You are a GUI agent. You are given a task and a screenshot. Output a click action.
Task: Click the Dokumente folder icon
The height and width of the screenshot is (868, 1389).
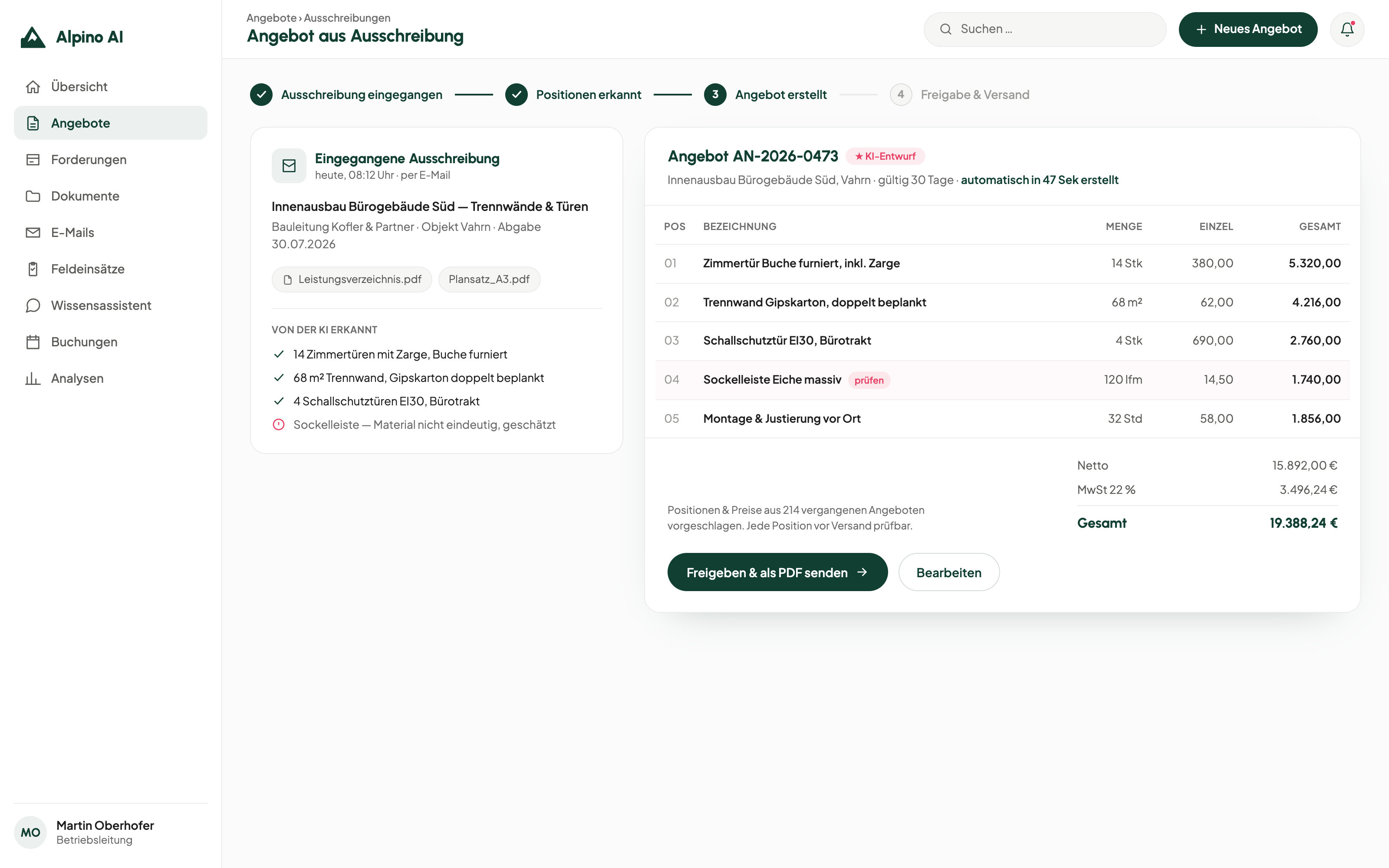point(33,196)
